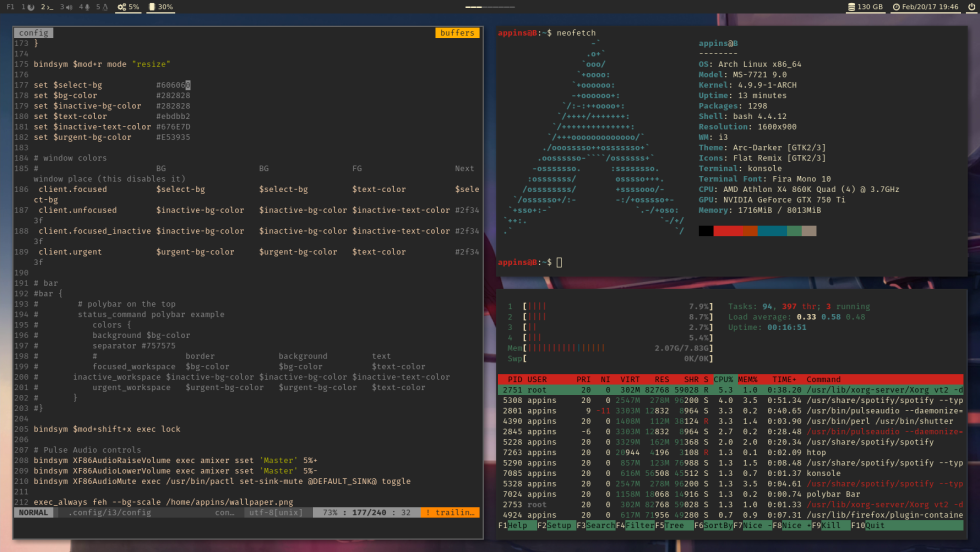
Task: Click the disk icon beside 130 GB
Action: point(851,7)
